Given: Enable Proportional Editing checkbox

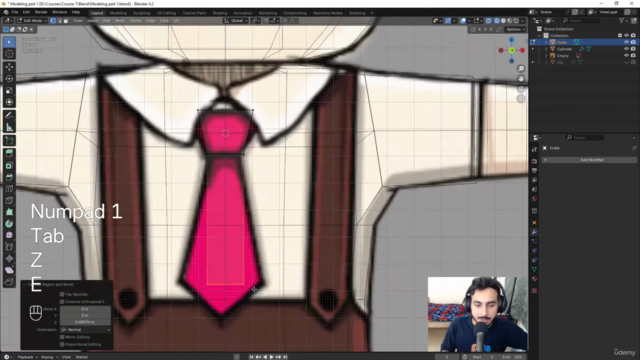Looking at the screenshot, I should pyautogui.click(x=62, y=344).
